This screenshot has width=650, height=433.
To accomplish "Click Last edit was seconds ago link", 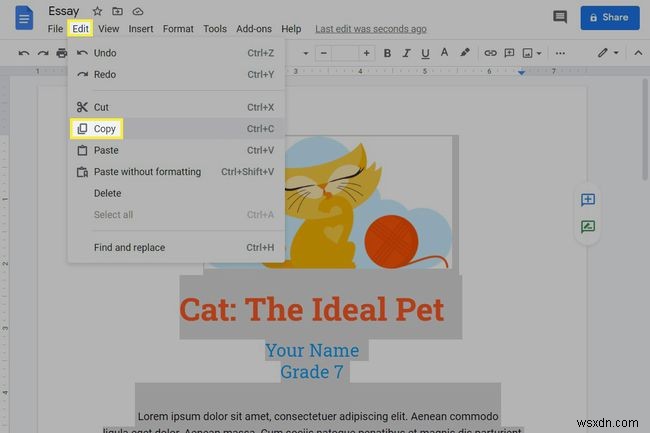I will click(371, 29).
